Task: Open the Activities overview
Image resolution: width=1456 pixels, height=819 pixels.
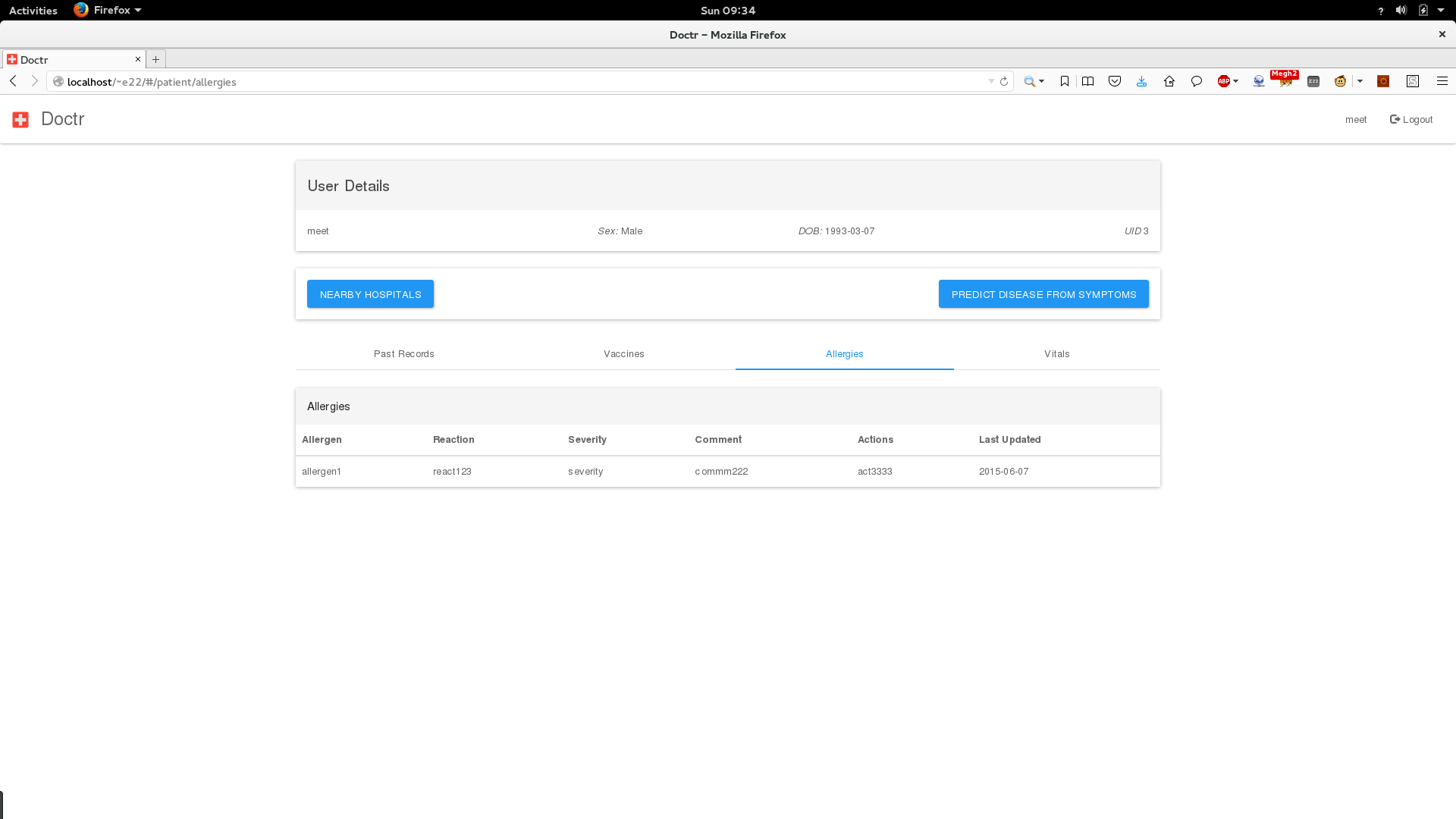Action: pos(33,11)
